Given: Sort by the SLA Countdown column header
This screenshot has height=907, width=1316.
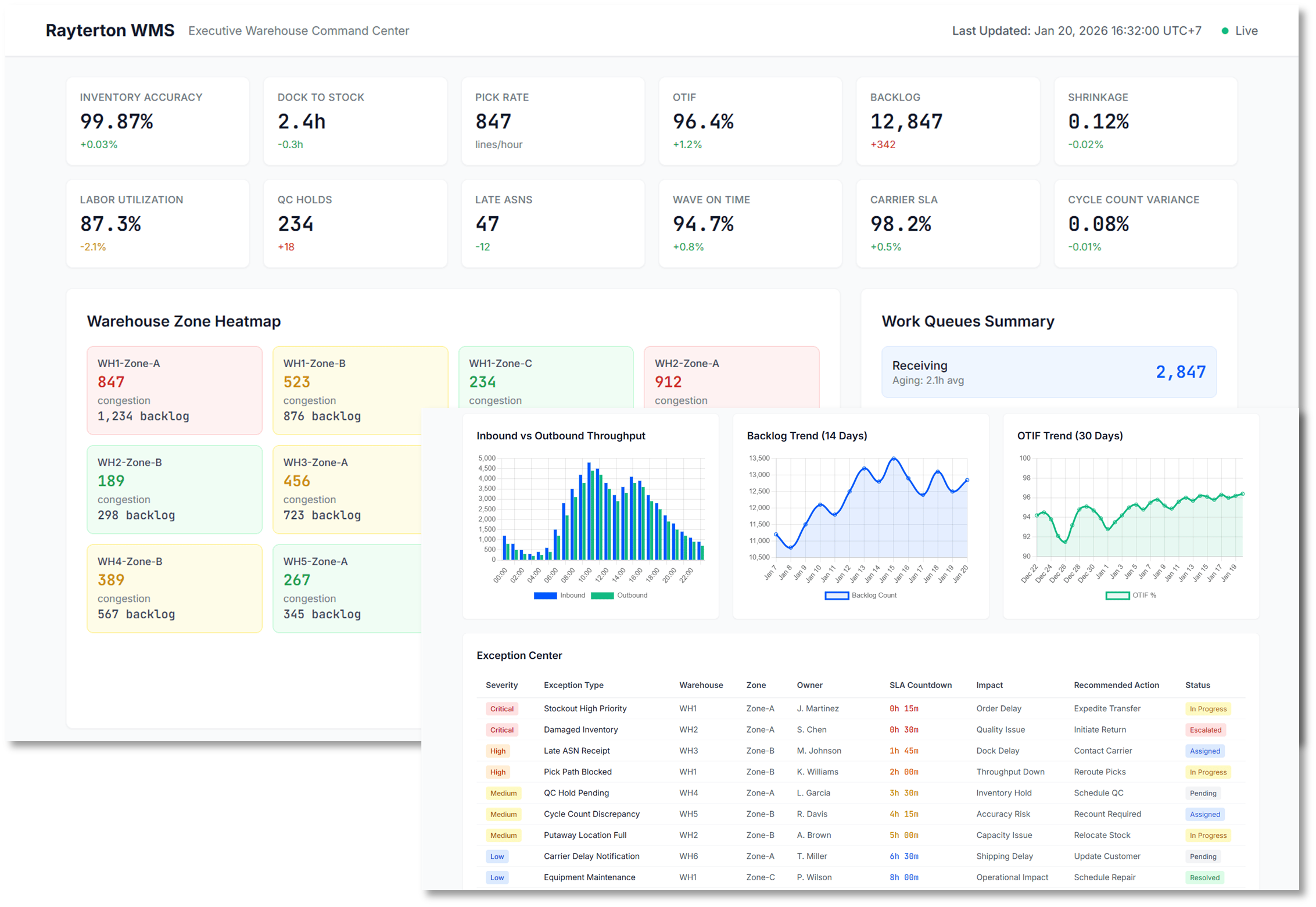Looking at the screenshot, I should (x=920, y=685).
